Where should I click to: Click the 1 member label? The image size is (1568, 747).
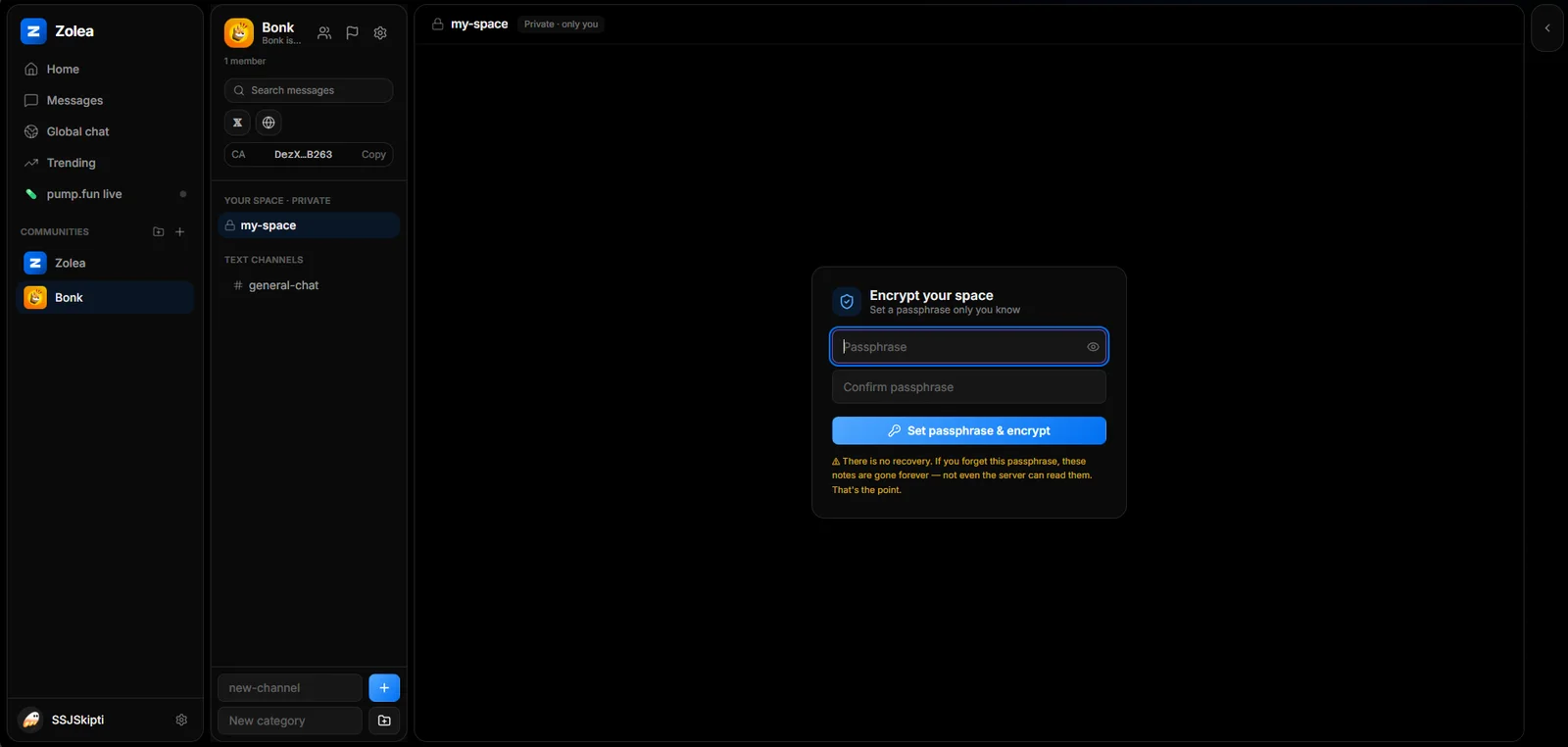click(x=245, y=62)
